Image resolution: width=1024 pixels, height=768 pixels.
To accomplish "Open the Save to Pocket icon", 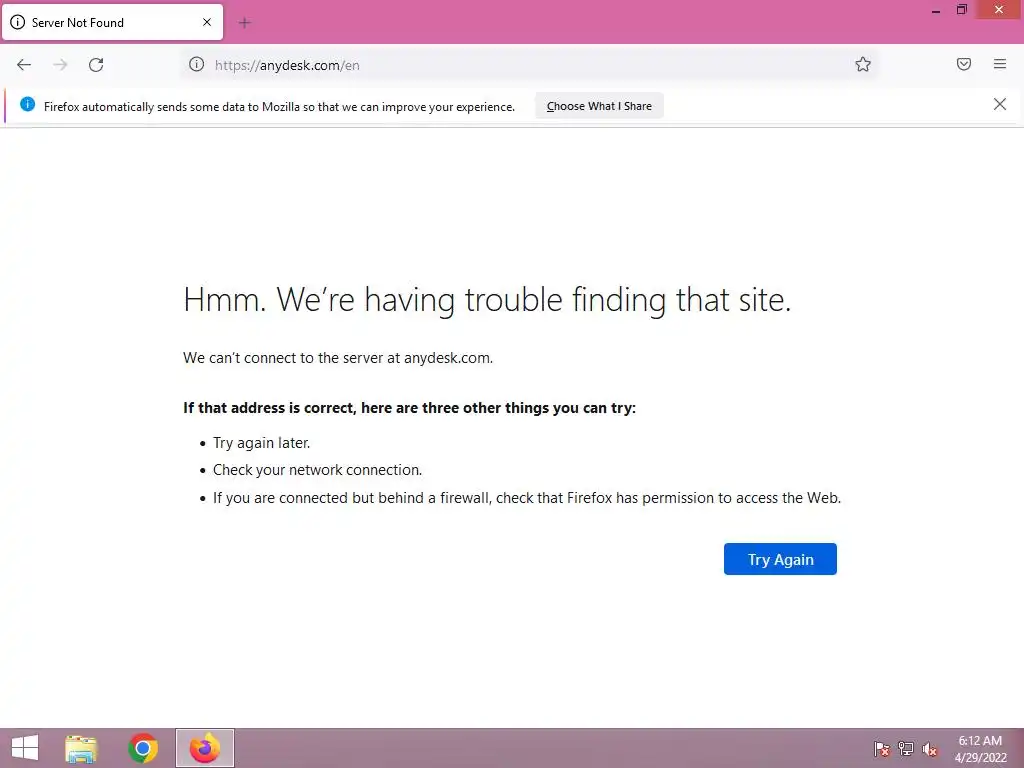I will pyautogui.click(x=964, y=64).
